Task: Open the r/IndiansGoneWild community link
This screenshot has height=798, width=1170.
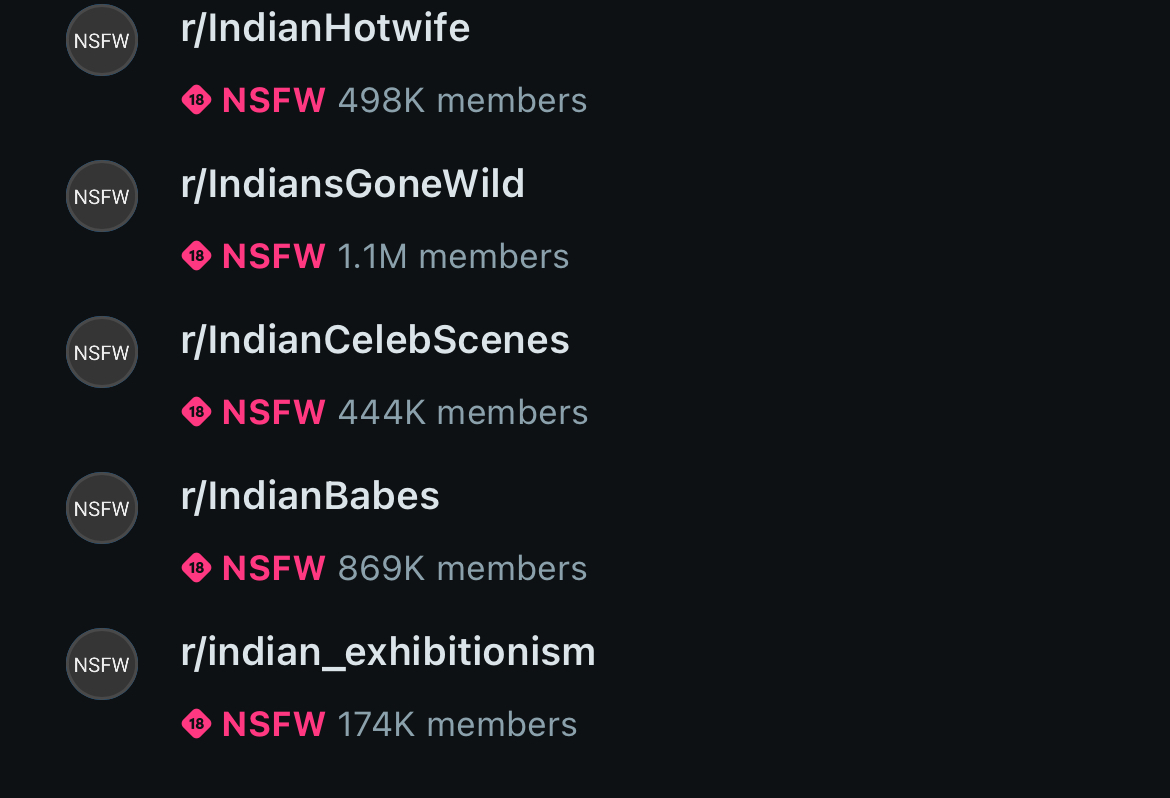Action: click(352, 184)
